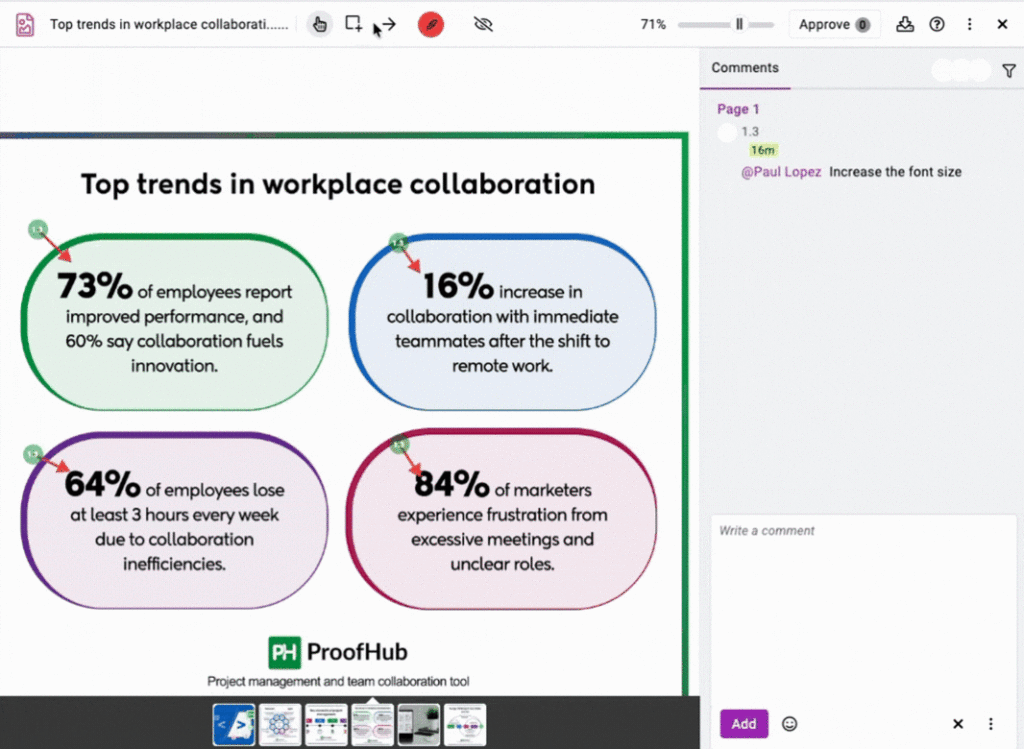Open the first file thumbnail
The height and width of the screenshot is (749, 1024).
[x=234, y=724]
